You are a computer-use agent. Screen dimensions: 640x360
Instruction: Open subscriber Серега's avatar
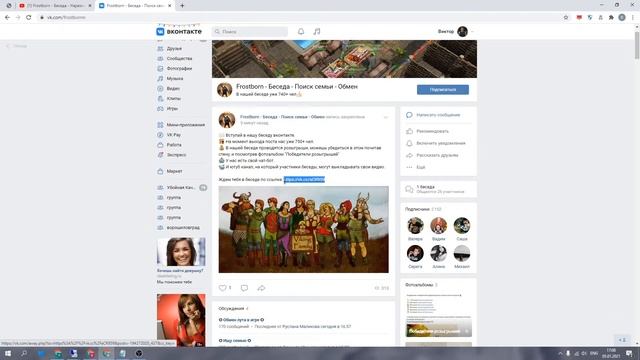point(415,253)
